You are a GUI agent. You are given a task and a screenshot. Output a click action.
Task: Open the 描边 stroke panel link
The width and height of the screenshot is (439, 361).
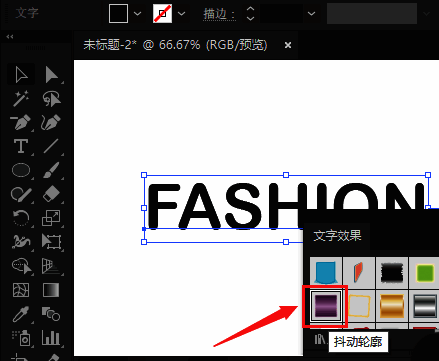click(219, 14)
